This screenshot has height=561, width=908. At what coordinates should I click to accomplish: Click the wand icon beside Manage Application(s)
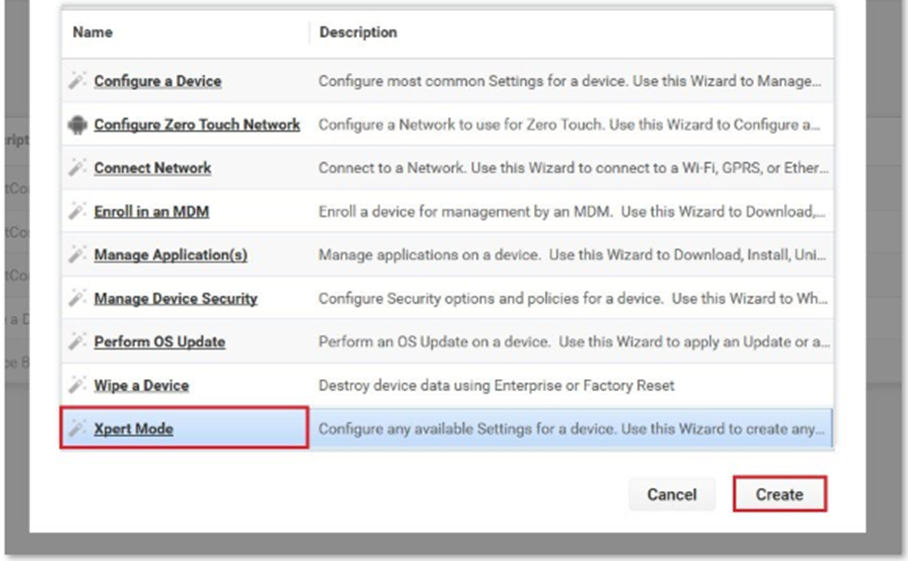(77, 255)
